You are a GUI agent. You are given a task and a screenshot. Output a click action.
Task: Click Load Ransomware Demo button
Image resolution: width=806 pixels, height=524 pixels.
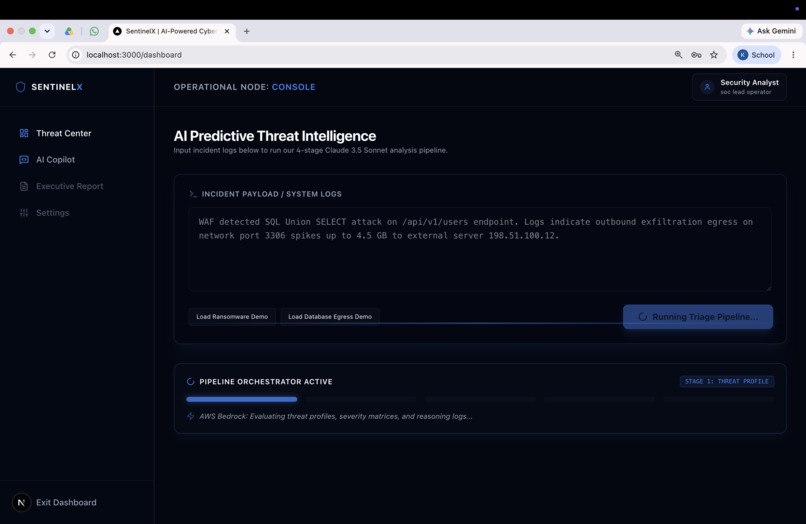pyautogui.click(x=232, y=317)
